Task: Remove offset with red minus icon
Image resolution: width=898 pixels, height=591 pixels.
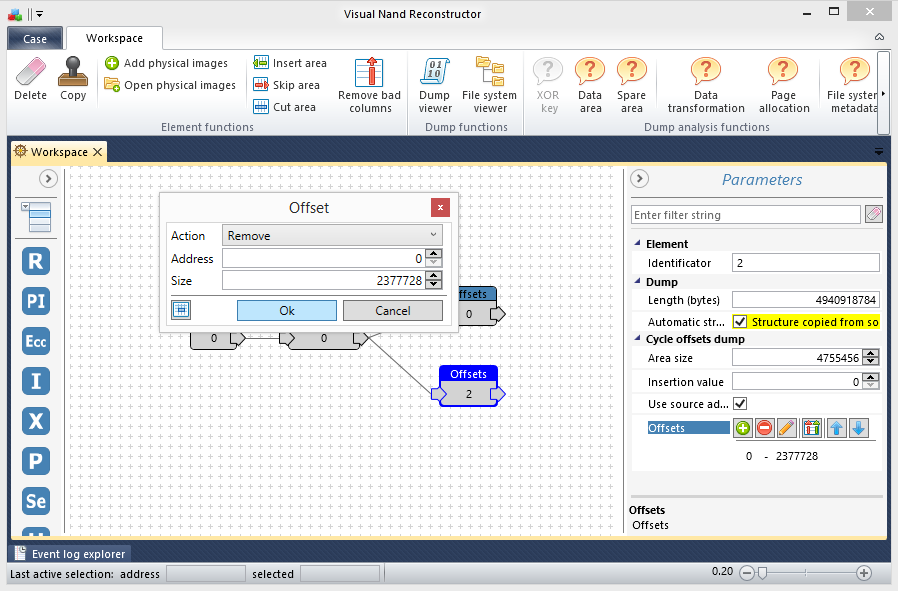Action: point(764,428)
